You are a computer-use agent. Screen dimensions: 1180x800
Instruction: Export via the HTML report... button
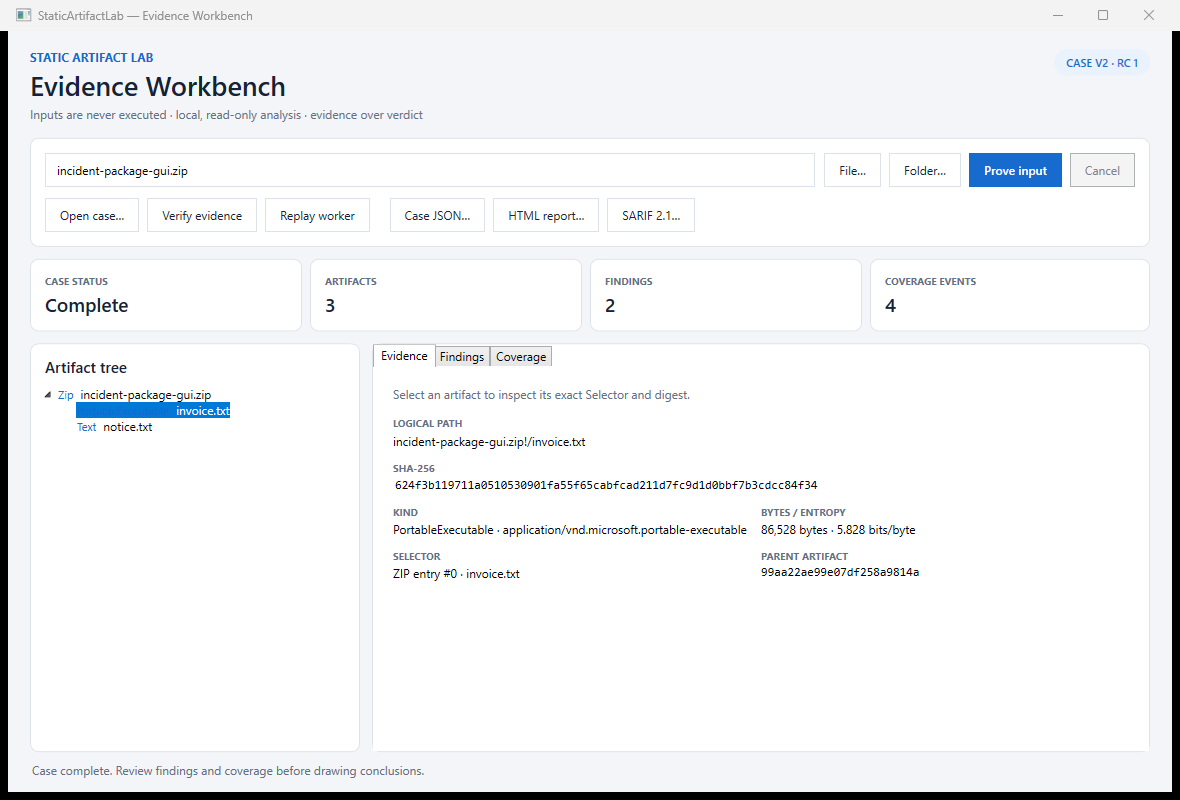tap(546, 215)
